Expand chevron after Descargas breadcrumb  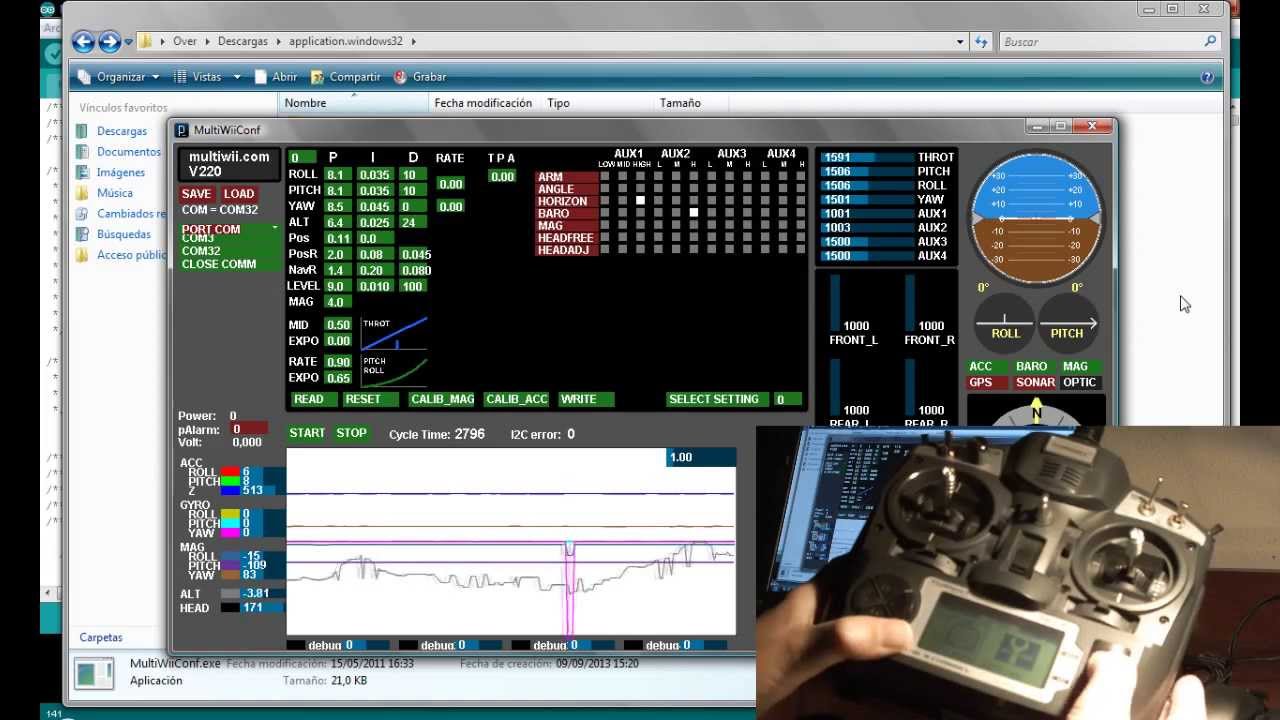278,42
